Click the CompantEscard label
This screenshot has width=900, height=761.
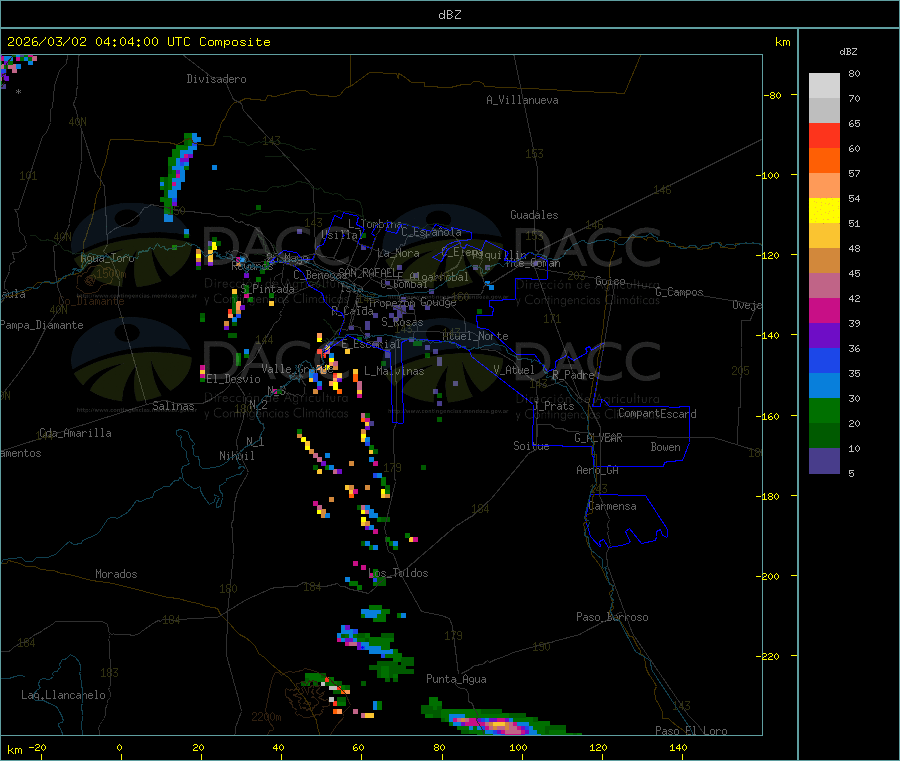[x=657, y=413]
